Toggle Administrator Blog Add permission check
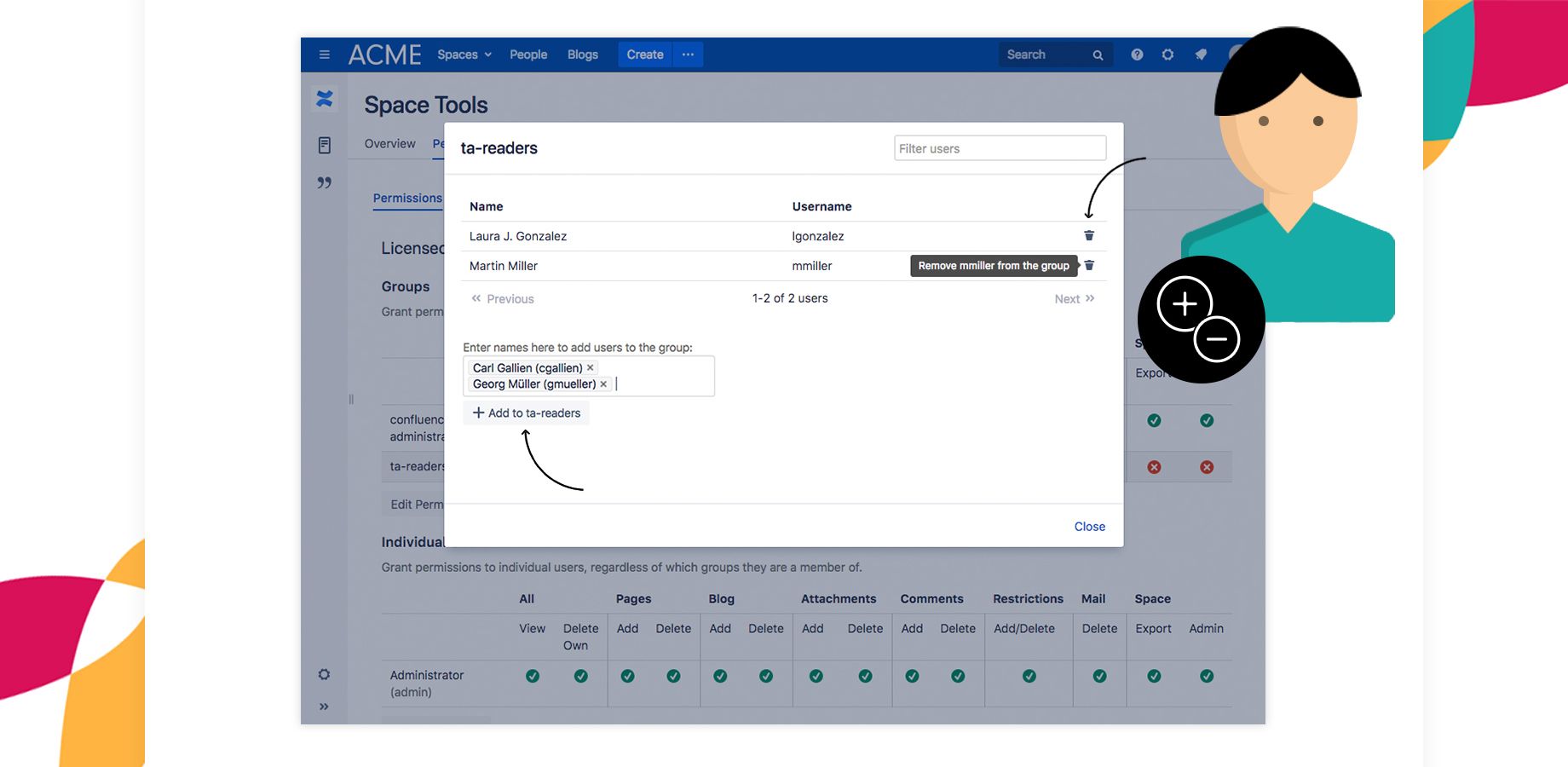Image resolution: width=1568 pixels, height=767 pixels. (720, 676)
